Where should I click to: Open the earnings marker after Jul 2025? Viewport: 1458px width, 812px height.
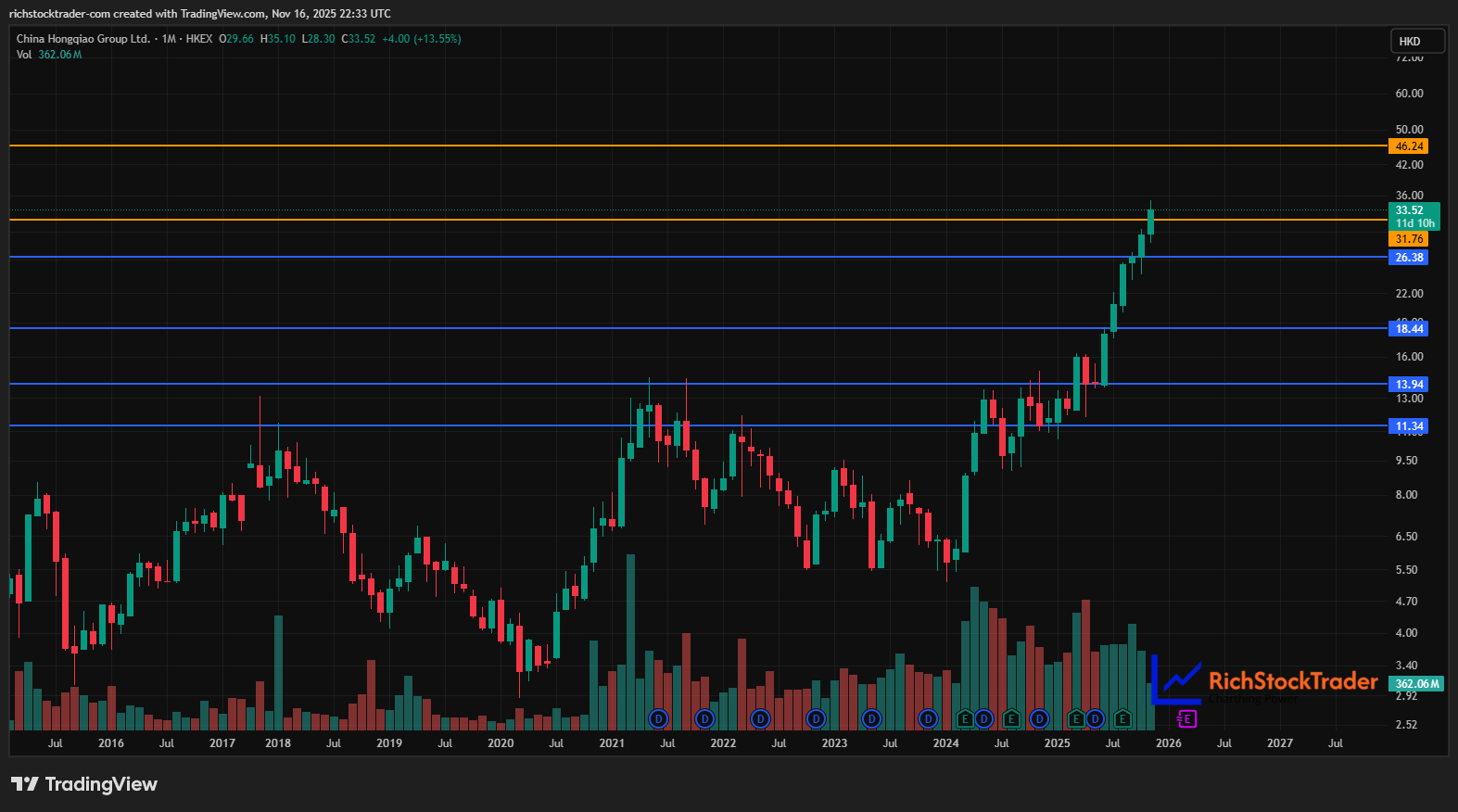(1123, 718)
